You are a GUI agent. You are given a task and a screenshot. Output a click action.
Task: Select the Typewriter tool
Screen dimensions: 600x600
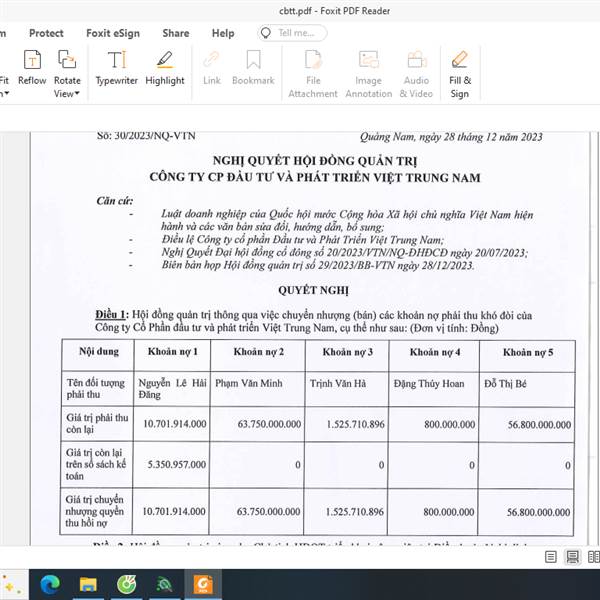(116, 68)
